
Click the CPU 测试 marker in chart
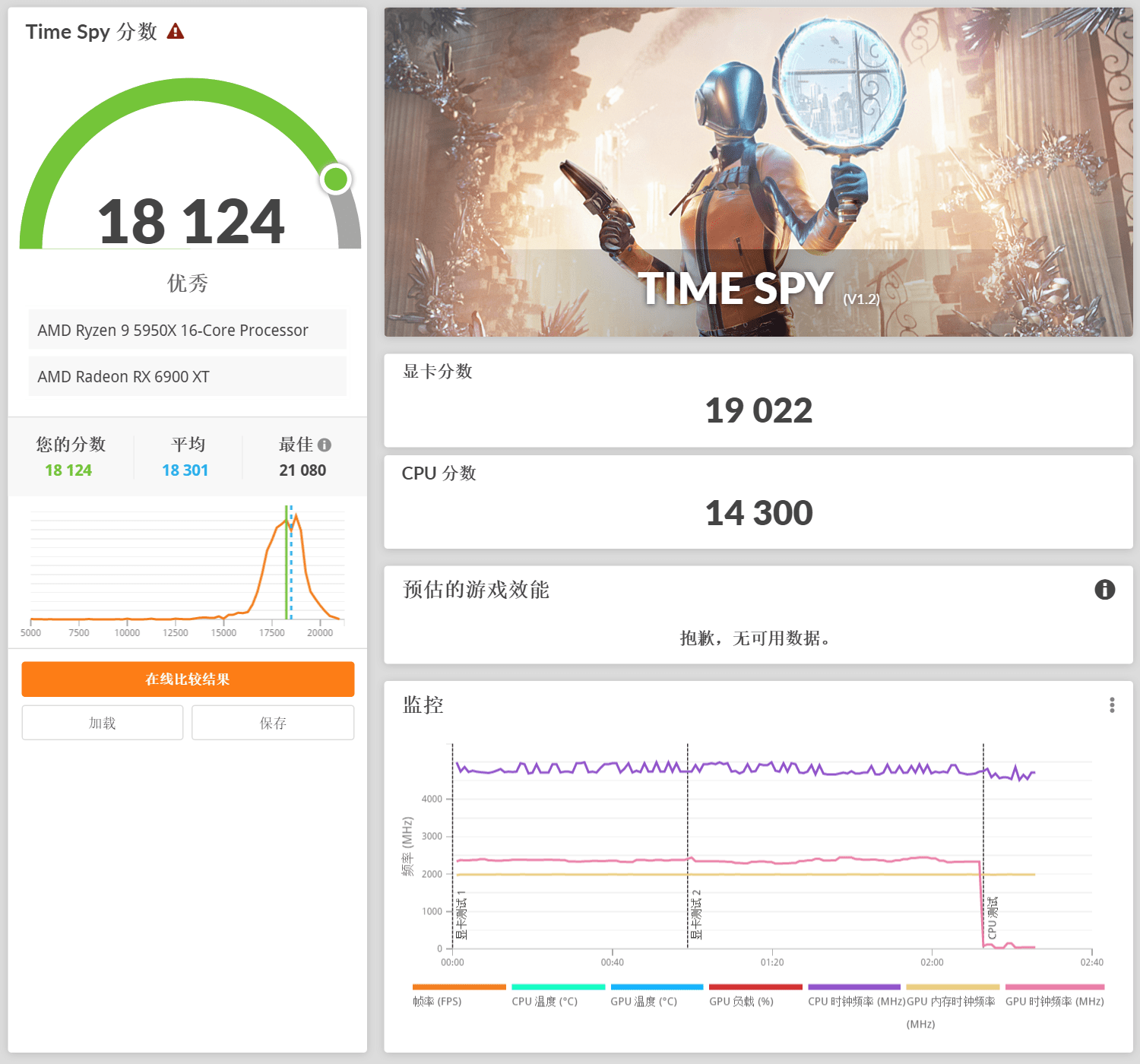(x=992, y=918)
